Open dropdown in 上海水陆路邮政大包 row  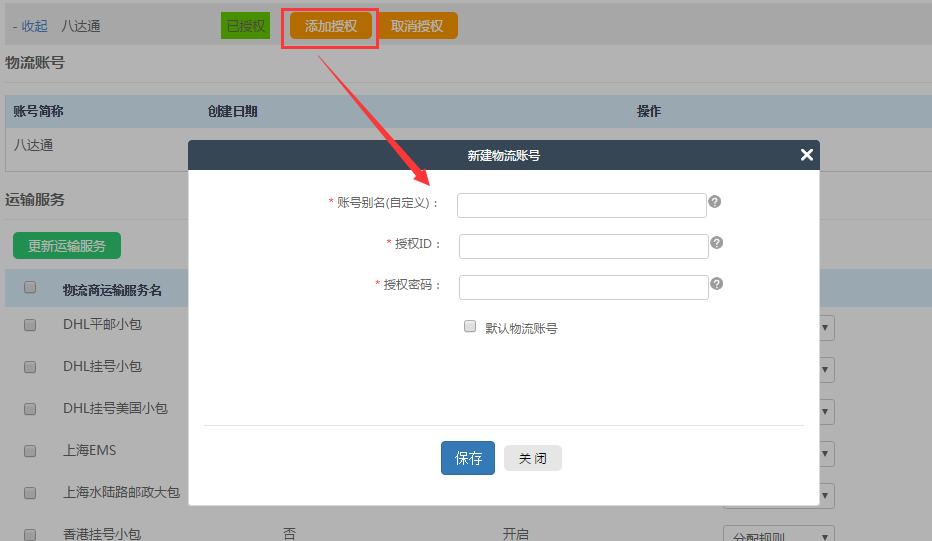coord(827,496)
